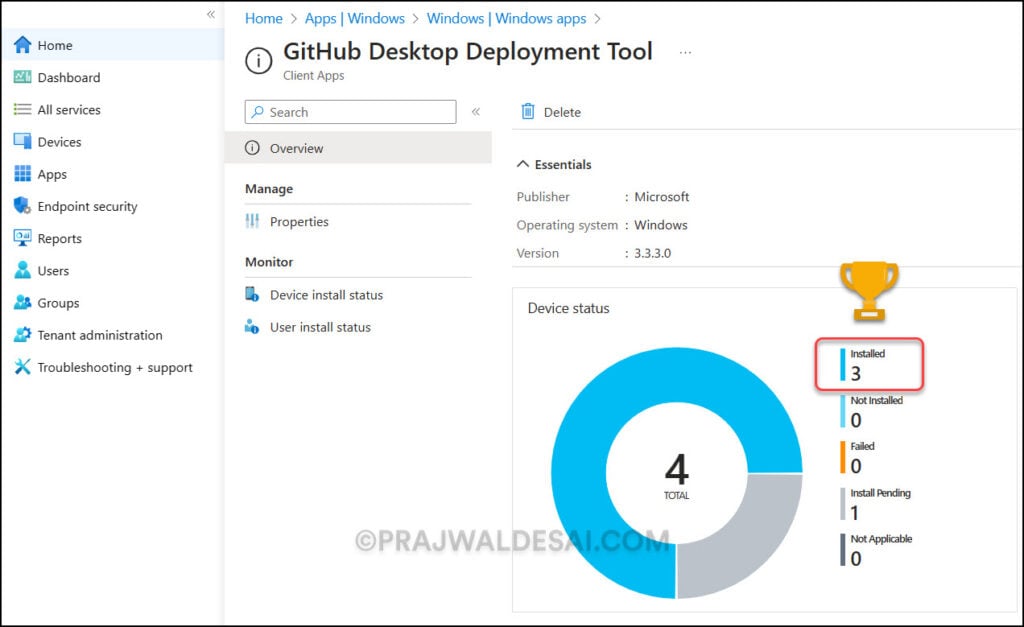Screen dimensions: 1024x627
Task: Click the Apps grid icon
Action: tap(22, 174)
